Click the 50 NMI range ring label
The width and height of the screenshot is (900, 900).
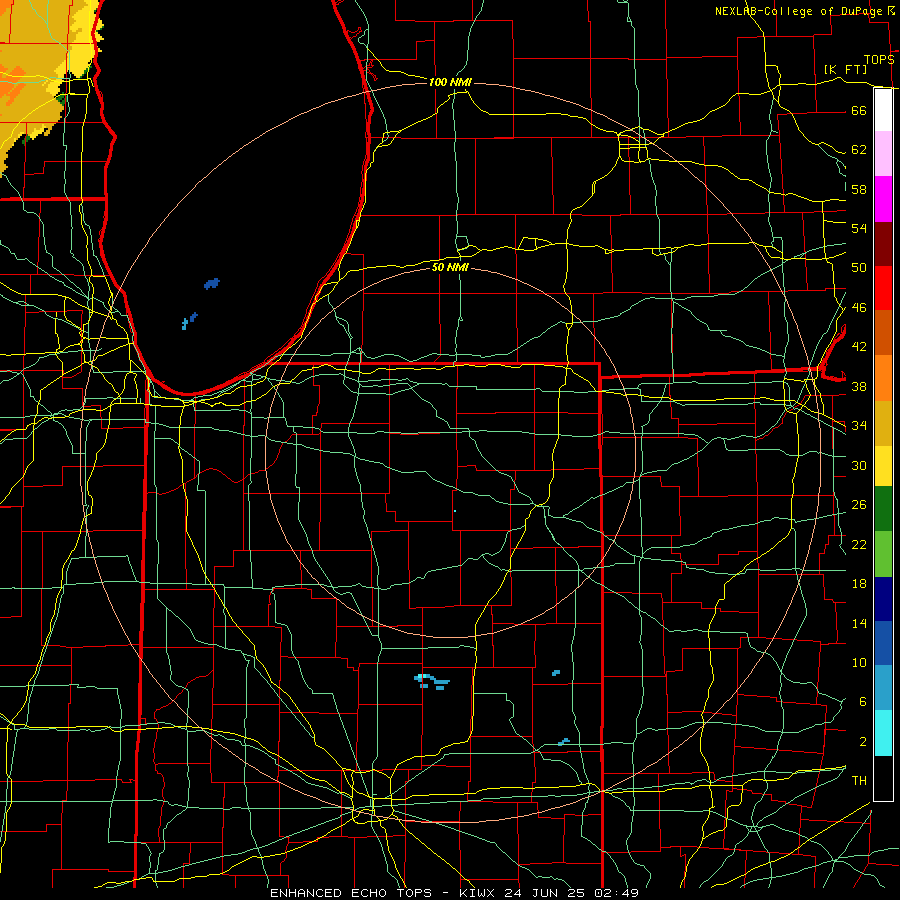tap(450, 267)
